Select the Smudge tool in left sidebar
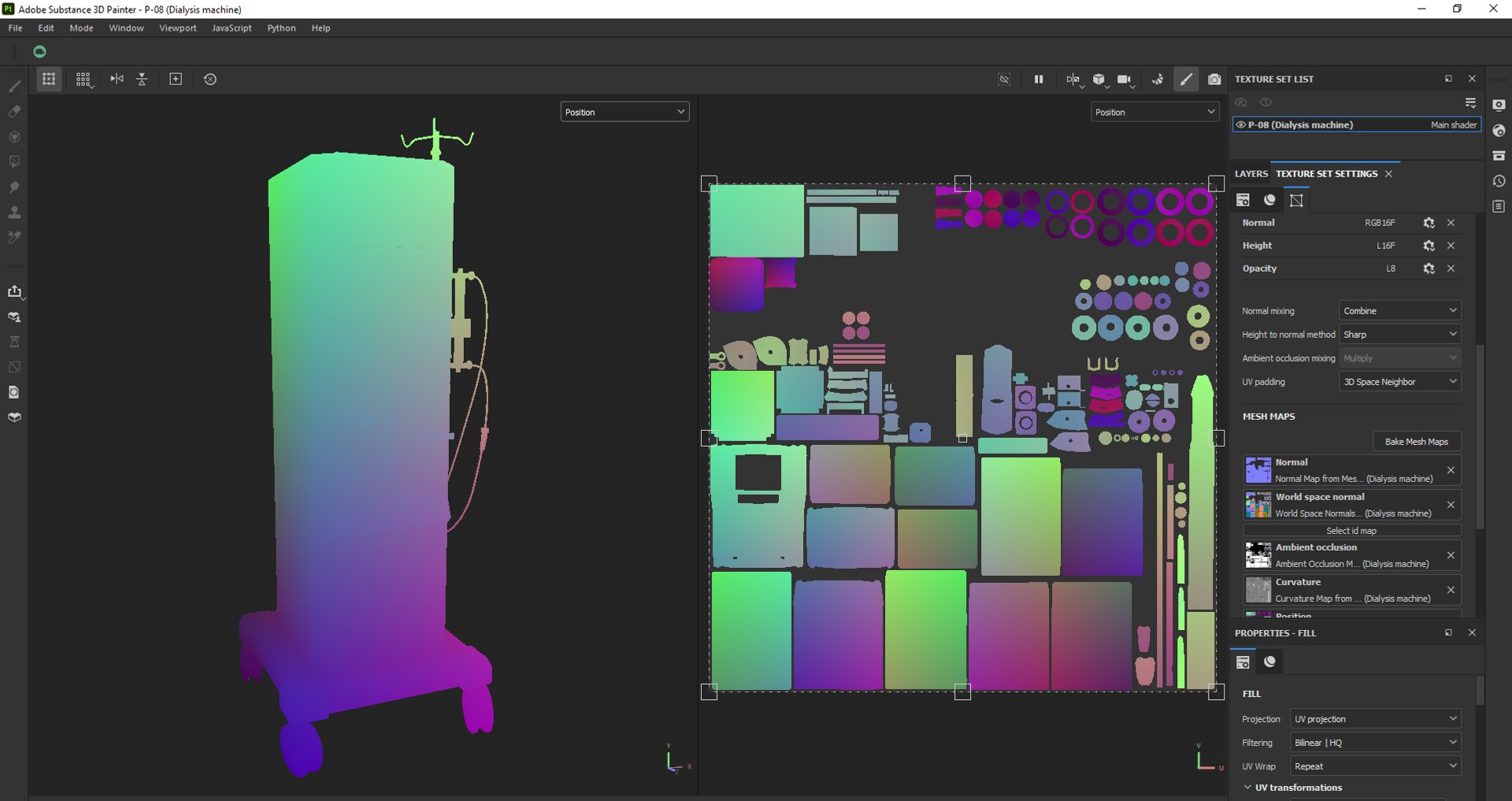This screenshot has width=1512, height=801. click(14, 187)
